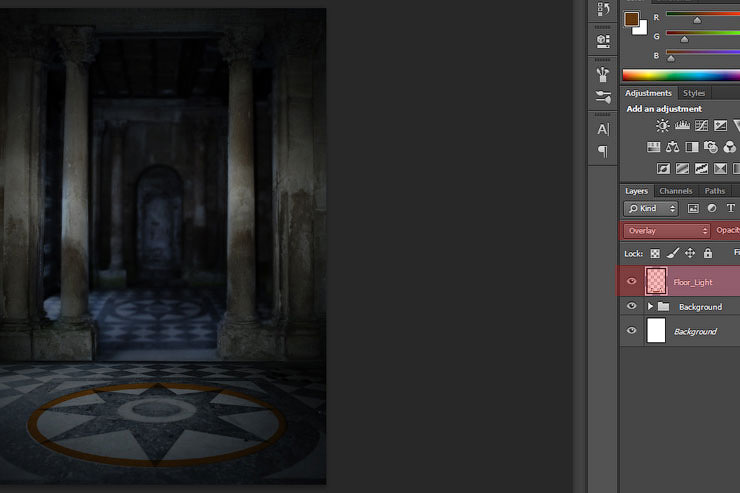Screen dimensions: 740x493
Task: Click the lock transparent pixels icon
Action: (655, 254)
